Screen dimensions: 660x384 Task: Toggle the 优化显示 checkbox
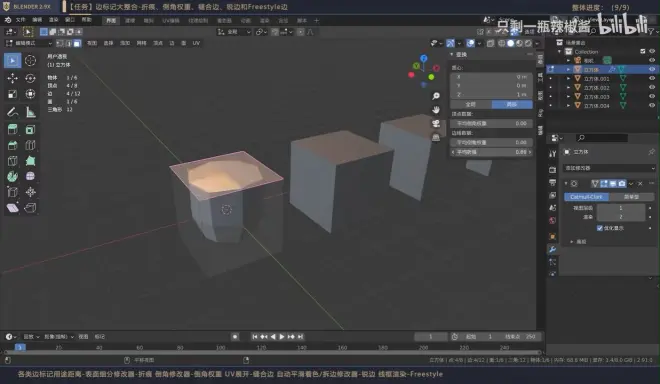(600, 228)
